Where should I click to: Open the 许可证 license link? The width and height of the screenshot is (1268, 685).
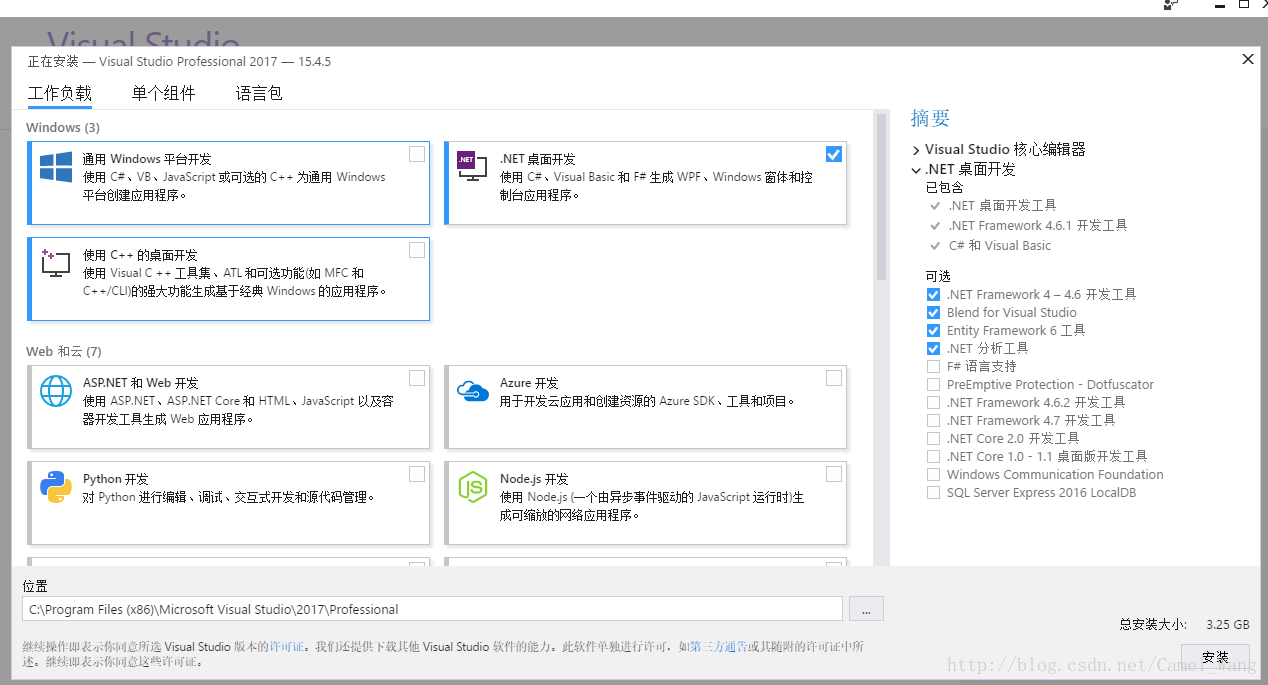(x=286, y=647)
